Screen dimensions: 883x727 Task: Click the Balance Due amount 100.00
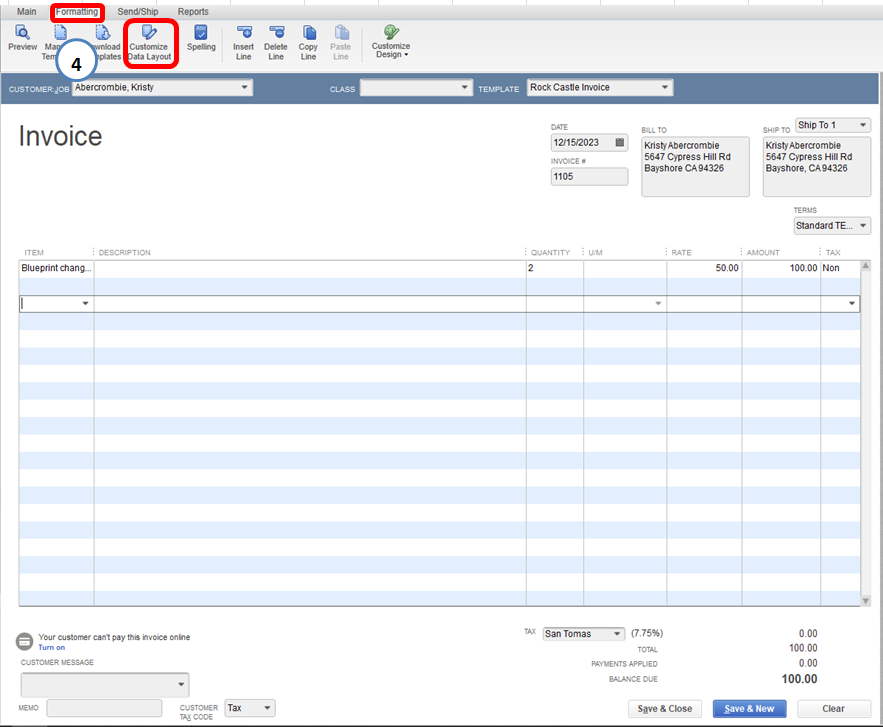coord(799,679)
